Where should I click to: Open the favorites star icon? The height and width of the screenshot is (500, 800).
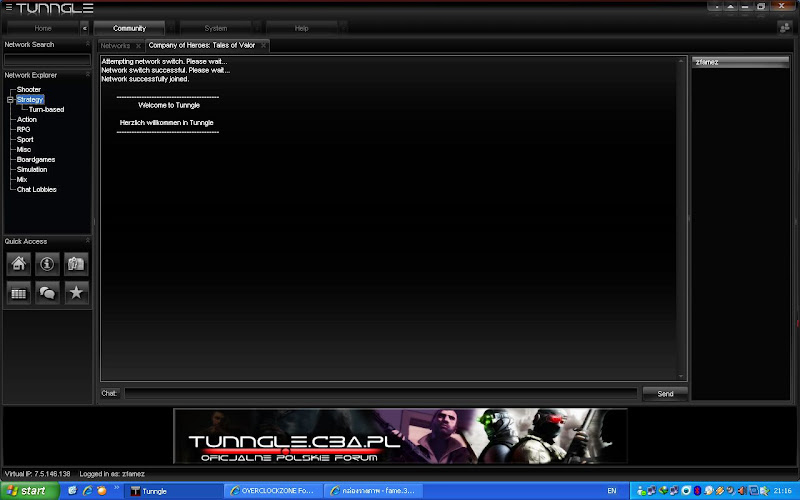[76, 293]
